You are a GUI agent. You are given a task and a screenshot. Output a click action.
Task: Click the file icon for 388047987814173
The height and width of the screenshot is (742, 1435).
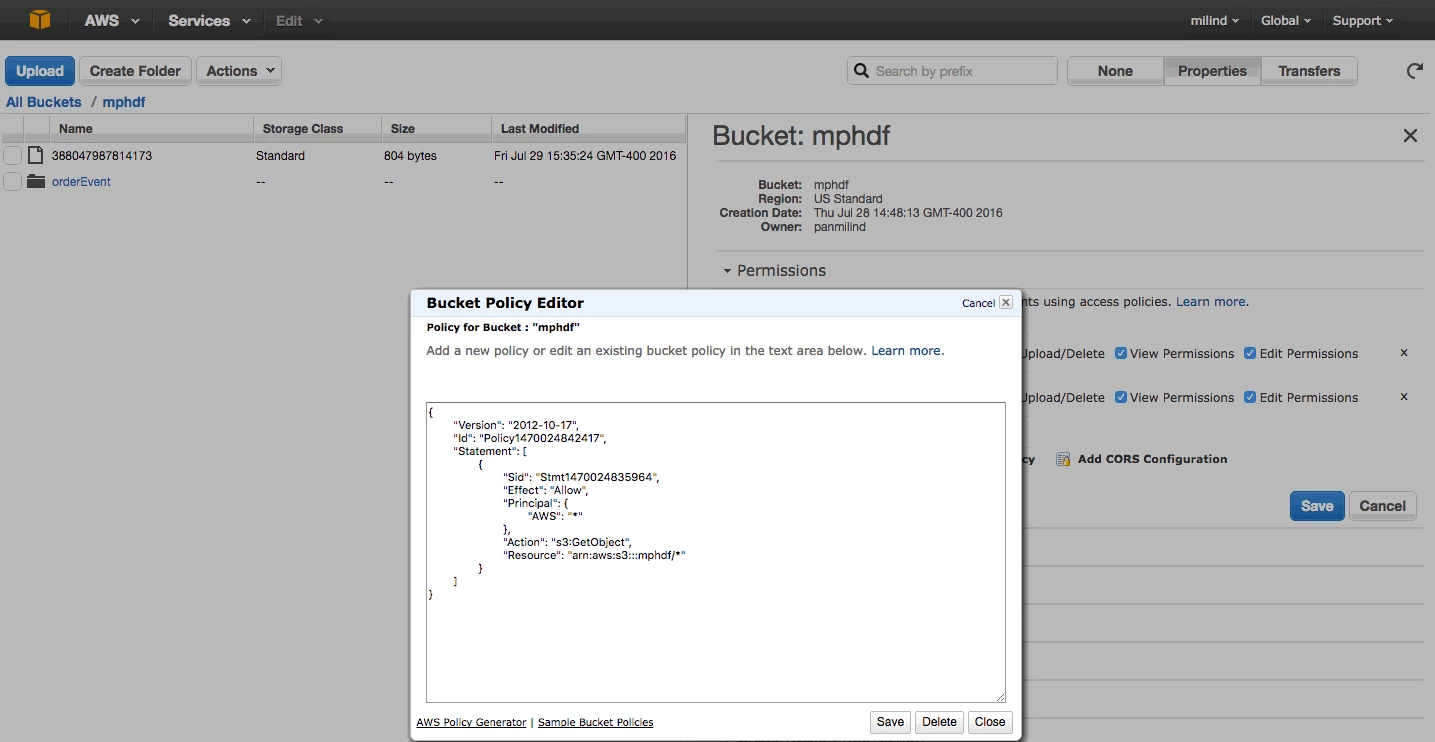(x=36, y=155)
